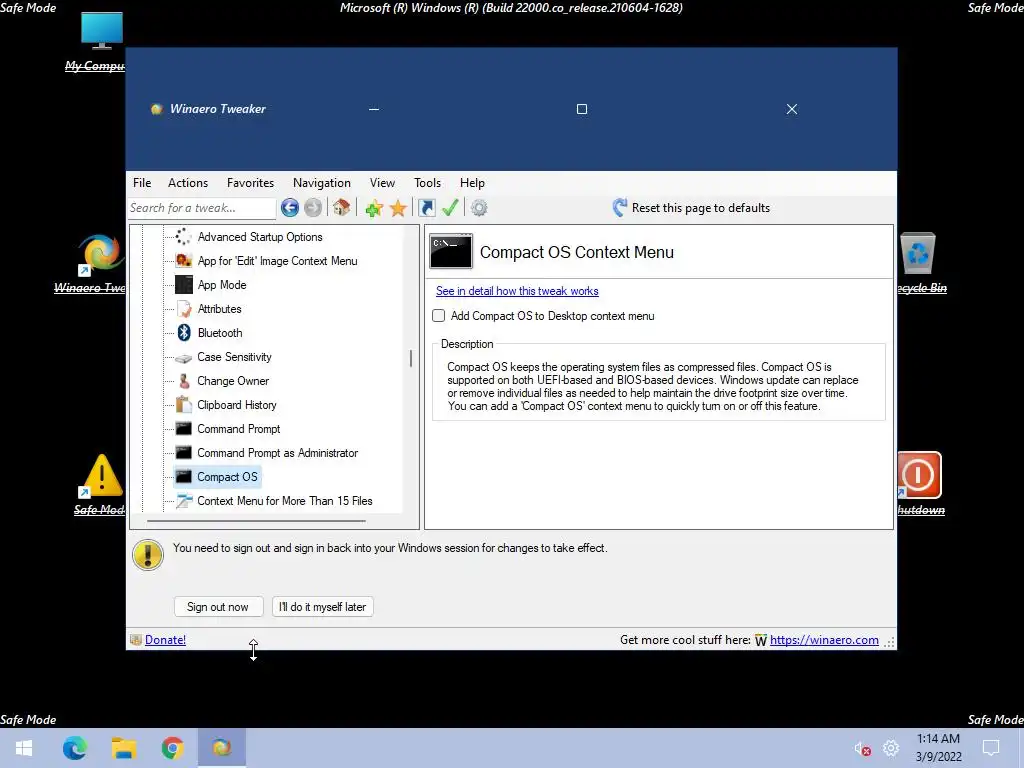Click the settings gear tray icon

[x=891, y=748]
